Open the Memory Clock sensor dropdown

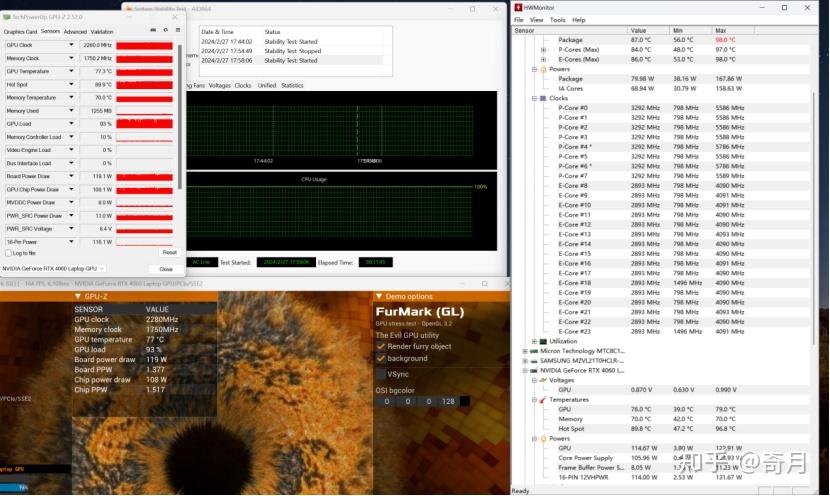[x=71, y=58]
